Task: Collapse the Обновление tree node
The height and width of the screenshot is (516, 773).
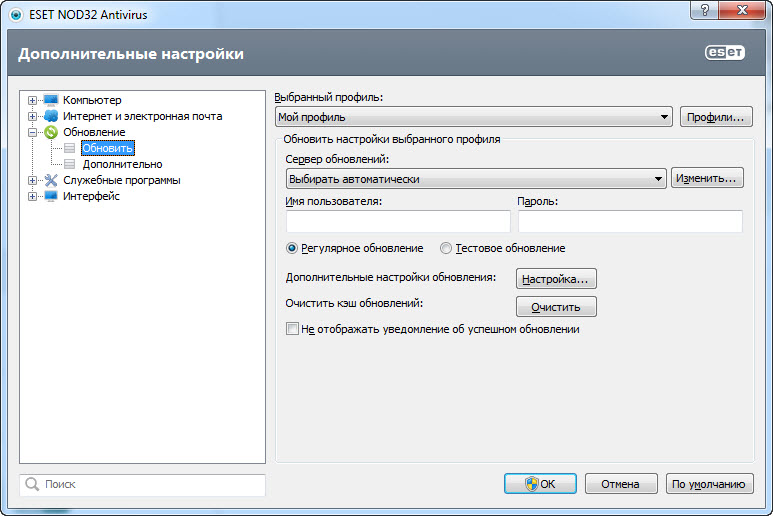Action: [32, 133]
